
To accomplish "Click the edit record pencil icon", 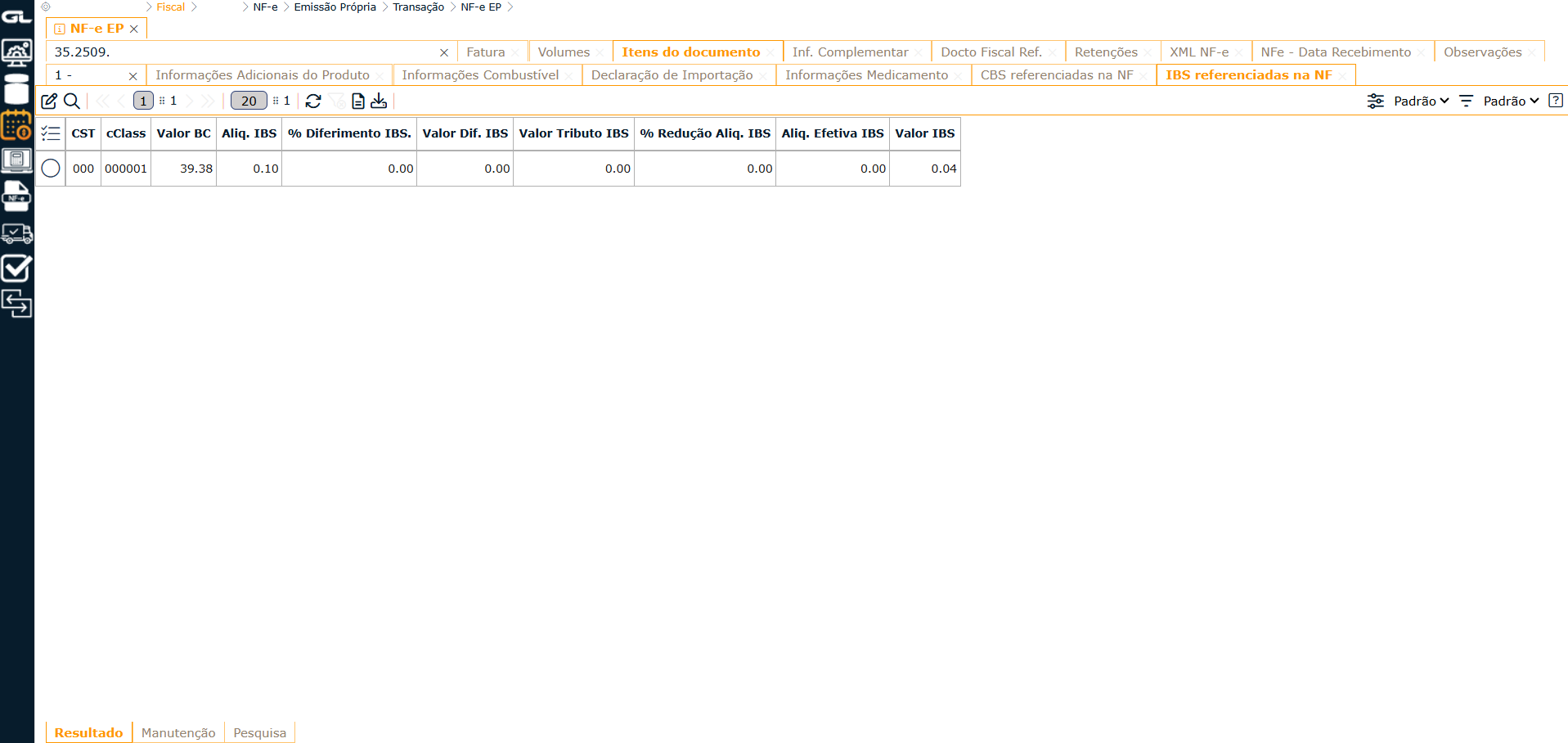I will pyautogui.click(x=49, y=101).
